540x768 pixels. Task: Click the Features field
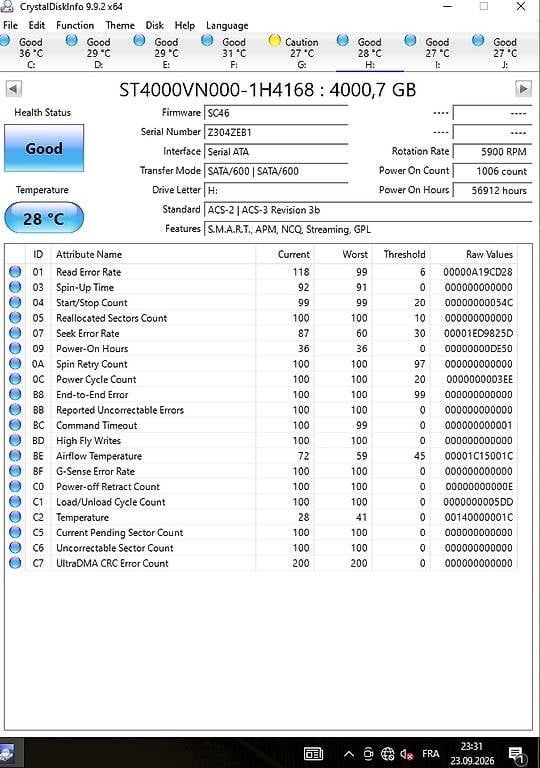coord(368,229)
